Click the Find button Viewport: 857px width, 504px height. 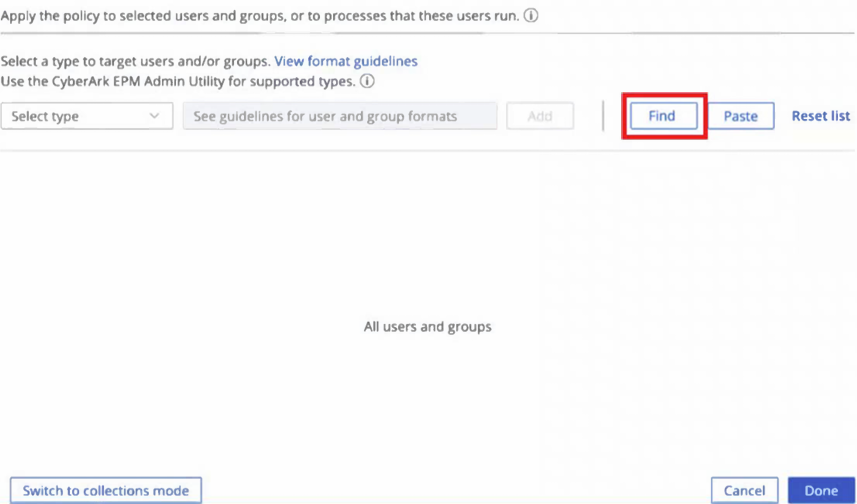coord(664,116)
